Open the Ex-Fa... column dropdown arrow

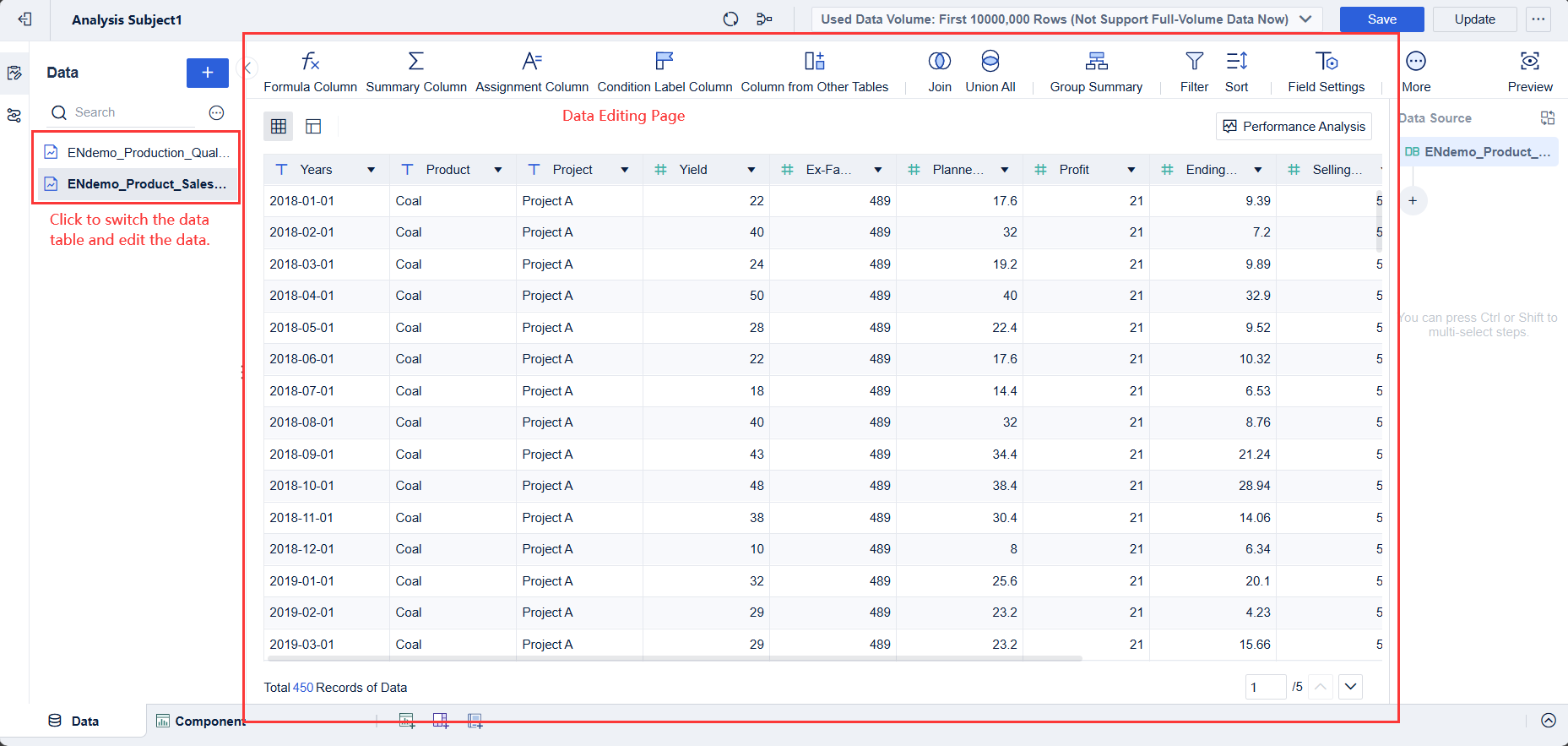(x=878, y=170)
